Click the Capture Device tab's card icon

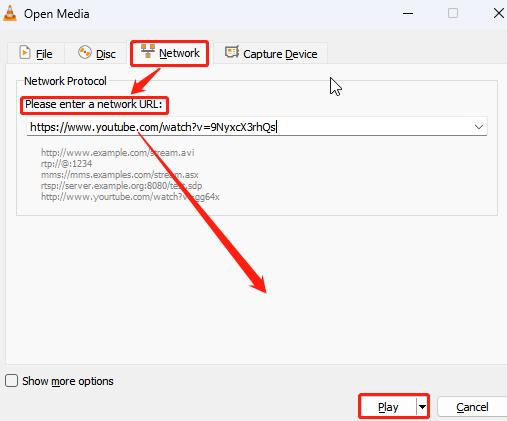coord(232,52)
